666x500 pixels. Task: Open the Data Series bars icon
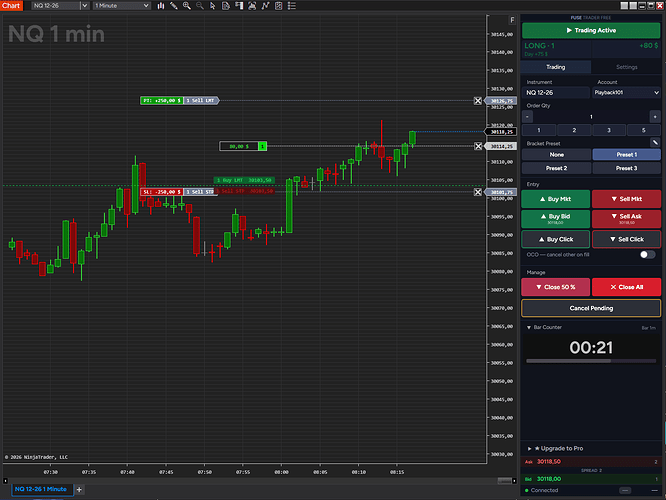pyautogui.click(x=161, y=6)
